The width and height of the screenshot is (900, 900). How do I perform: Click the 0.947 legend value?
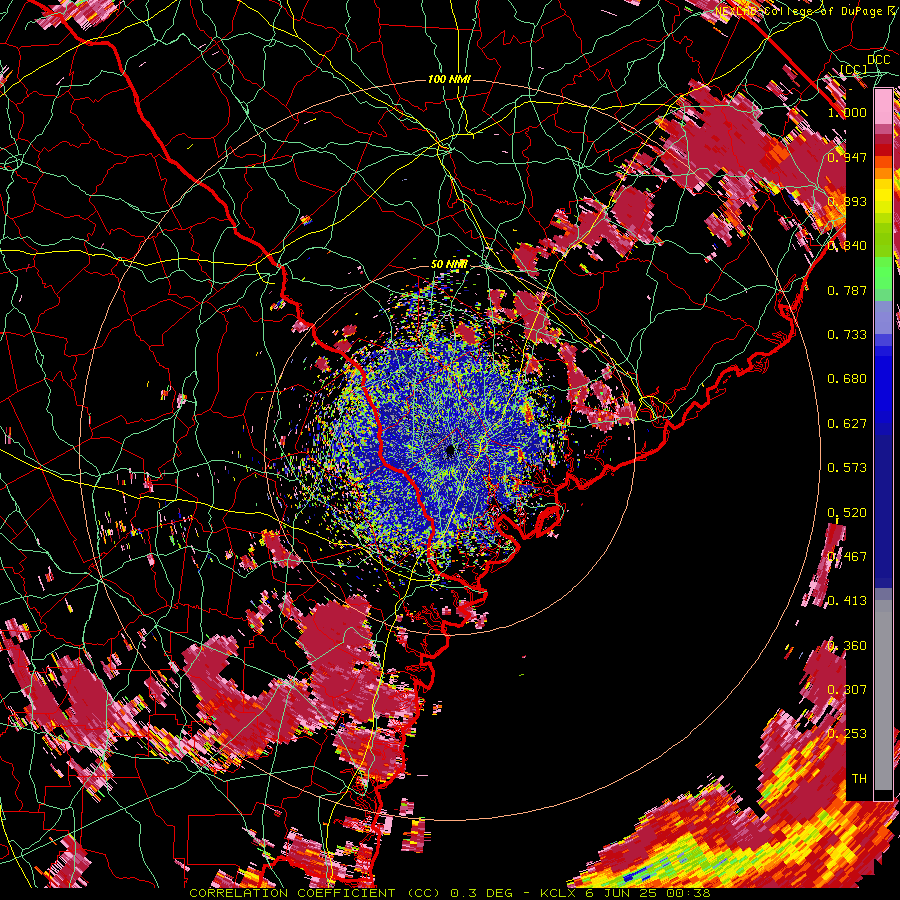(x=847, y=157)
